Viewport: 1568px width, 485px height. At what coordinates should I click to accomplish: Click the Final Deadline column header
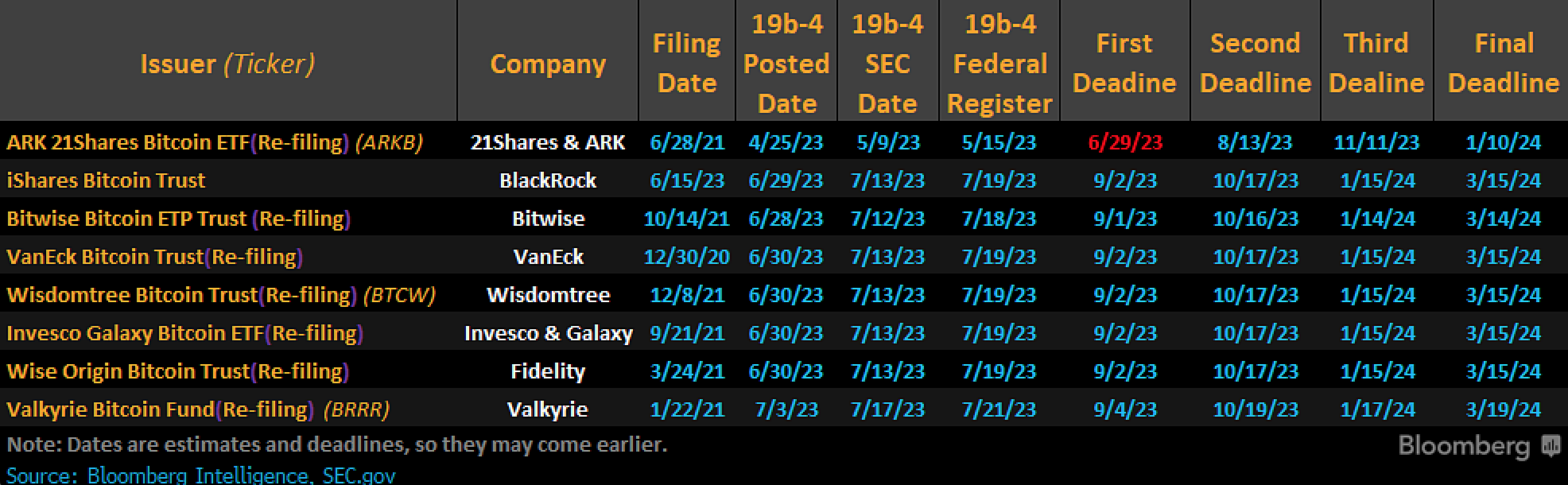[x=1503, y=63]
